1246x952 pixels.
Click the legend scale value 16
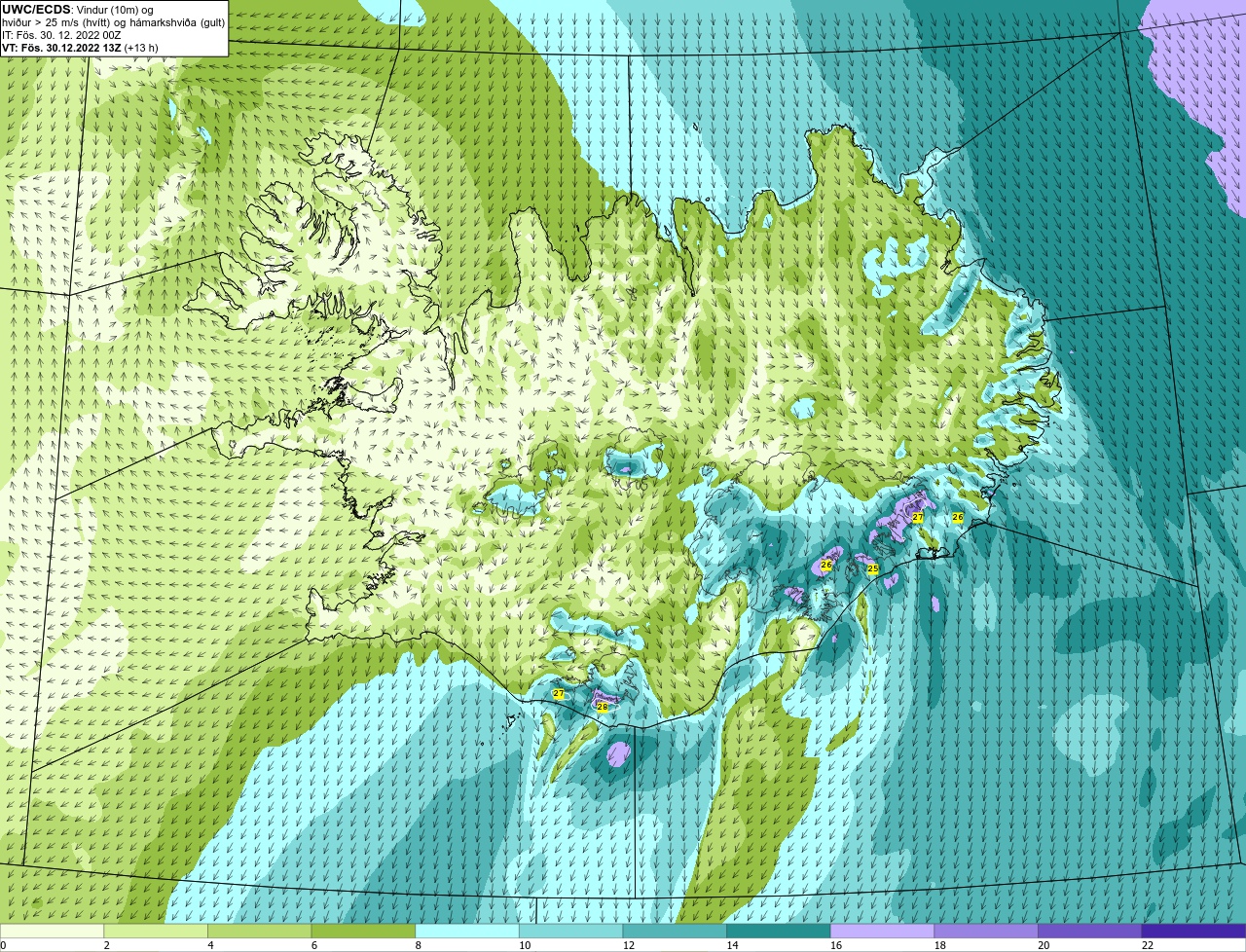(x=835, y=945)
